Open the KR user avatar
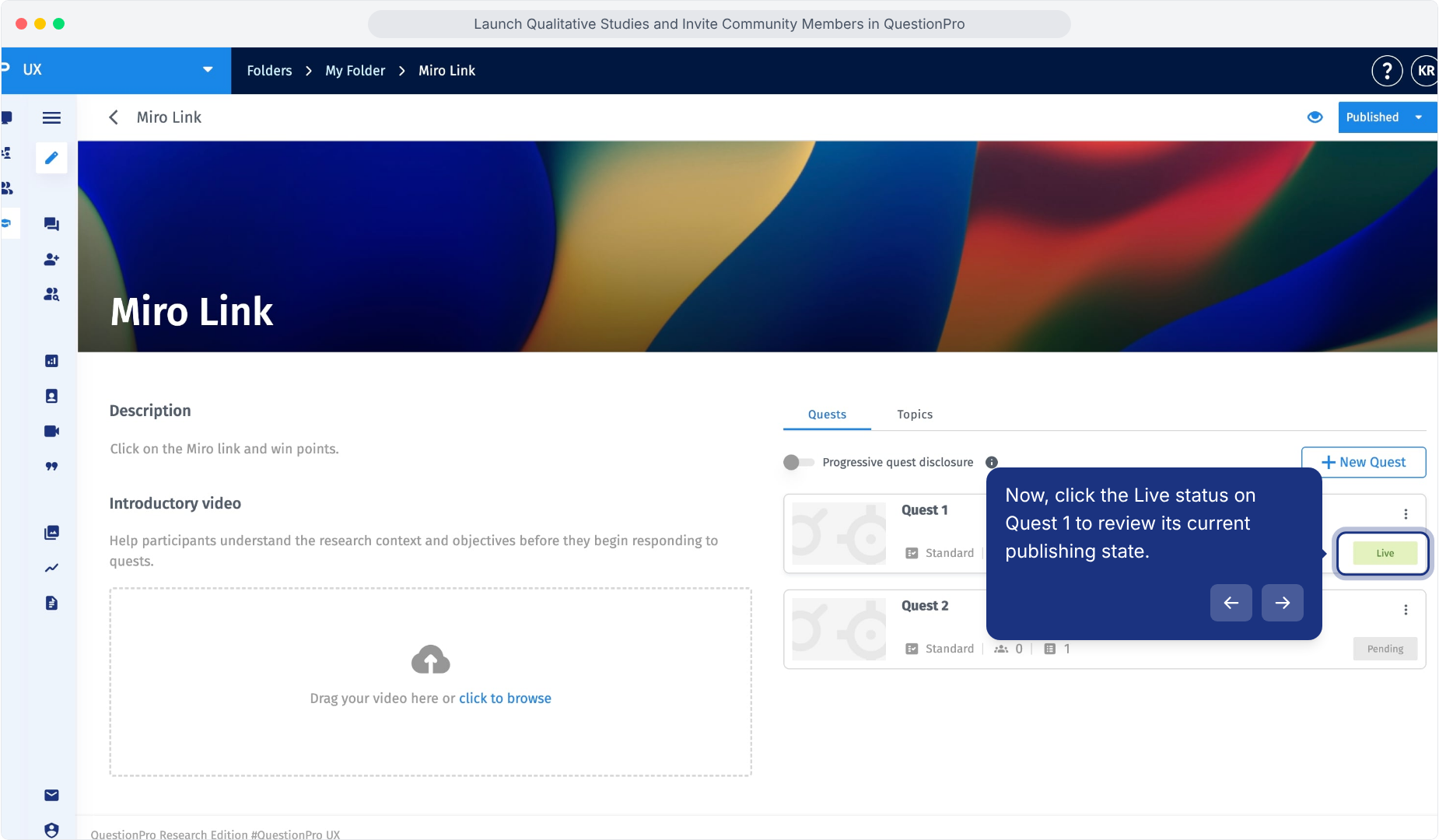Image resolution: width=1439 pixels, height=840 pixels. point(1426,71)
